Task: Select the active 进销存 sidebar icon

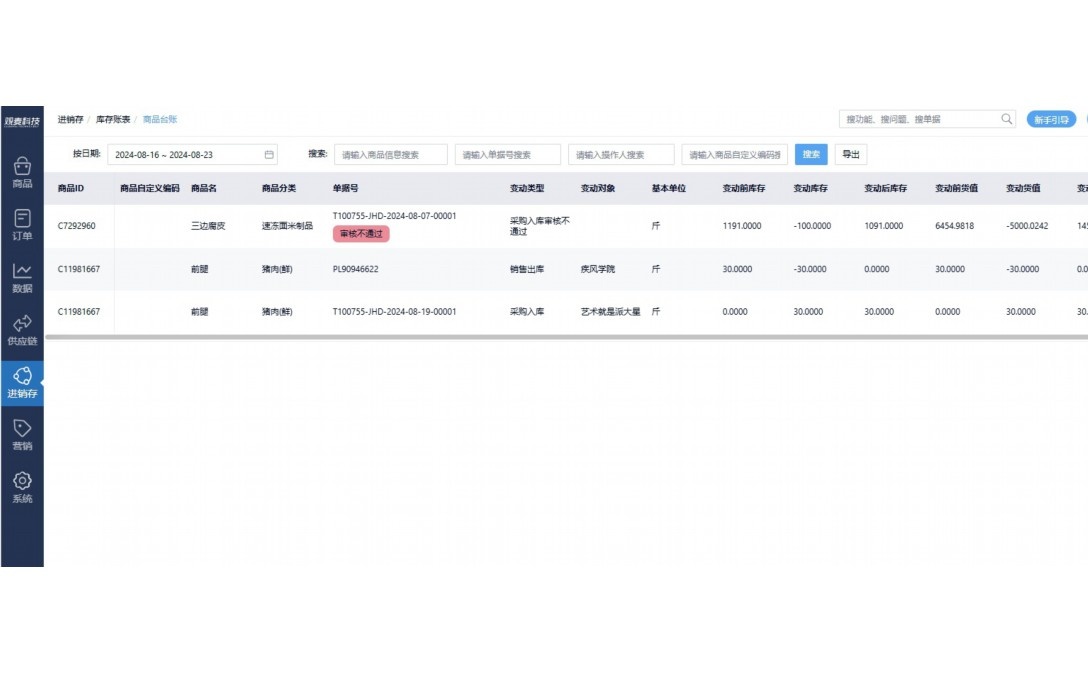Action: coord(22,380)
